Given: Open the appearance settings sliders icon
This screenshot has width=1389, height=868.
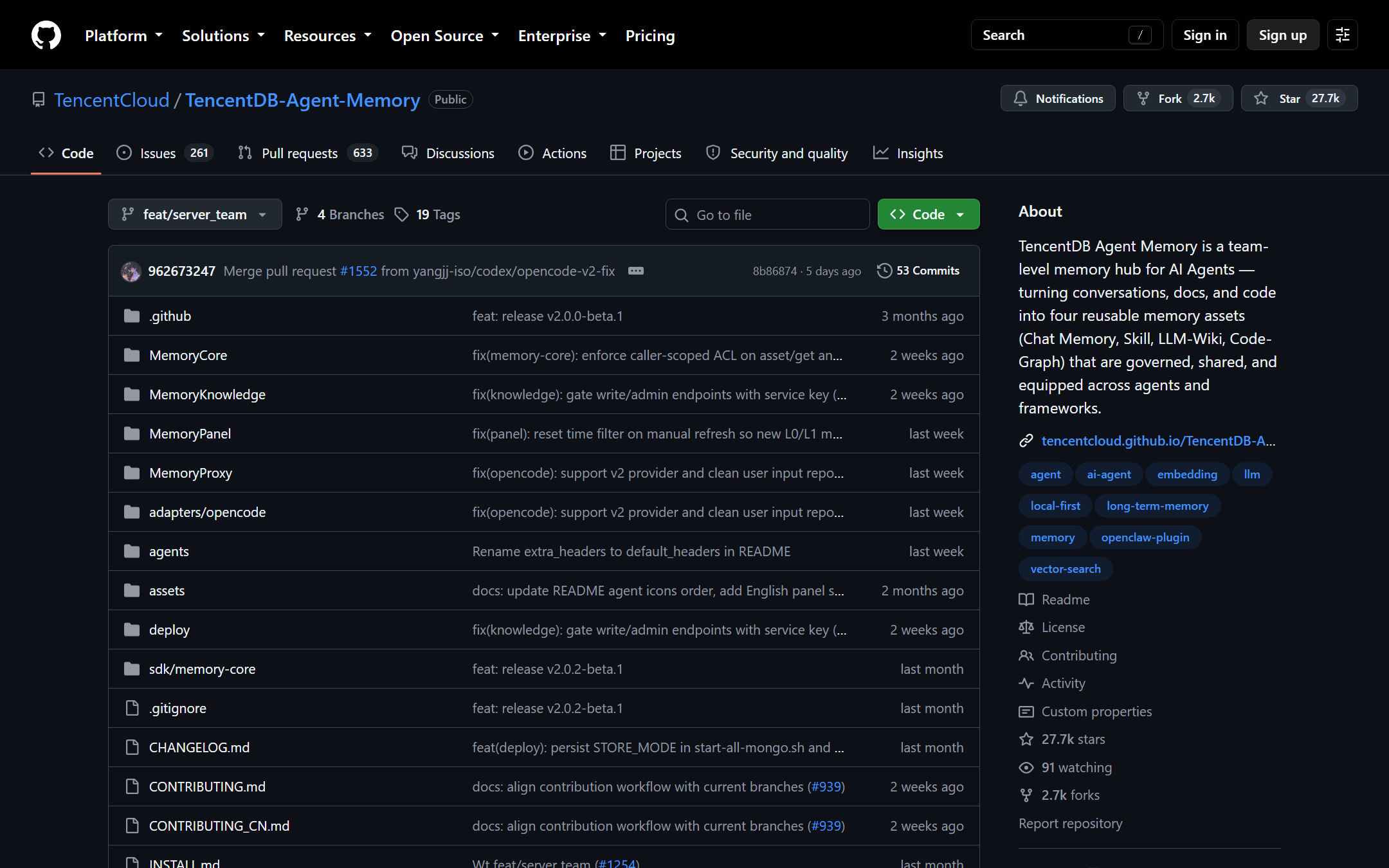Looking at the screenshot, I should click(x=1343, y=35).
